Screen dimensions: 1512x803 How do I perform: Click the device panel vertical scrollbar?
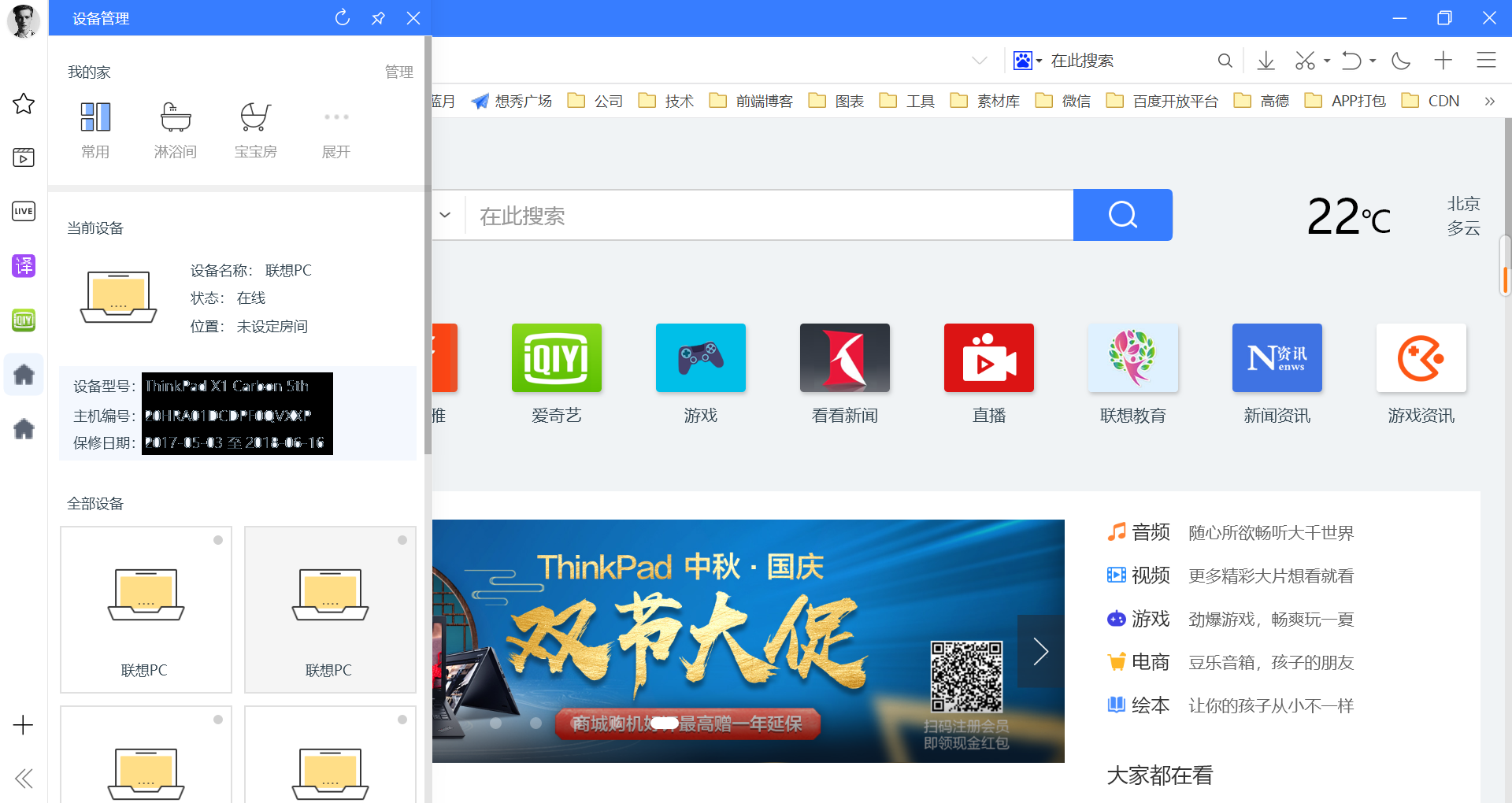click(428, 245)
